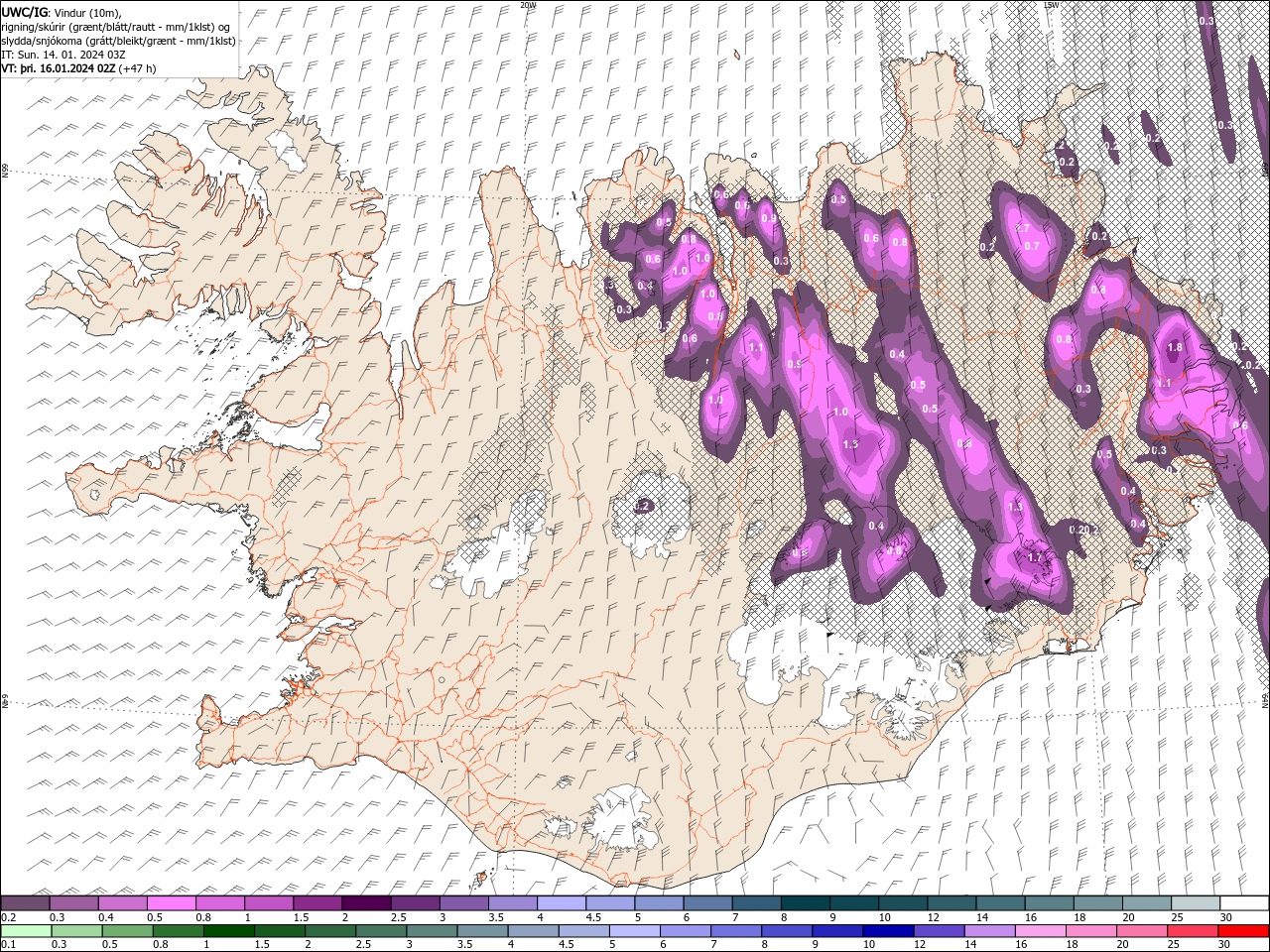Click the grey-purple snow swatch between 0.2 and 0.3
This screenshot has width=1270, height=952.
(x=25, y=903)
